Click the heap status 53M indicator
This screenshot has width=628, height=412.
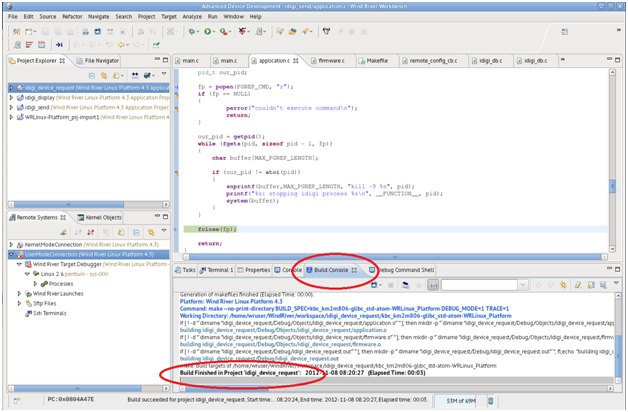[x=460, y=400]
